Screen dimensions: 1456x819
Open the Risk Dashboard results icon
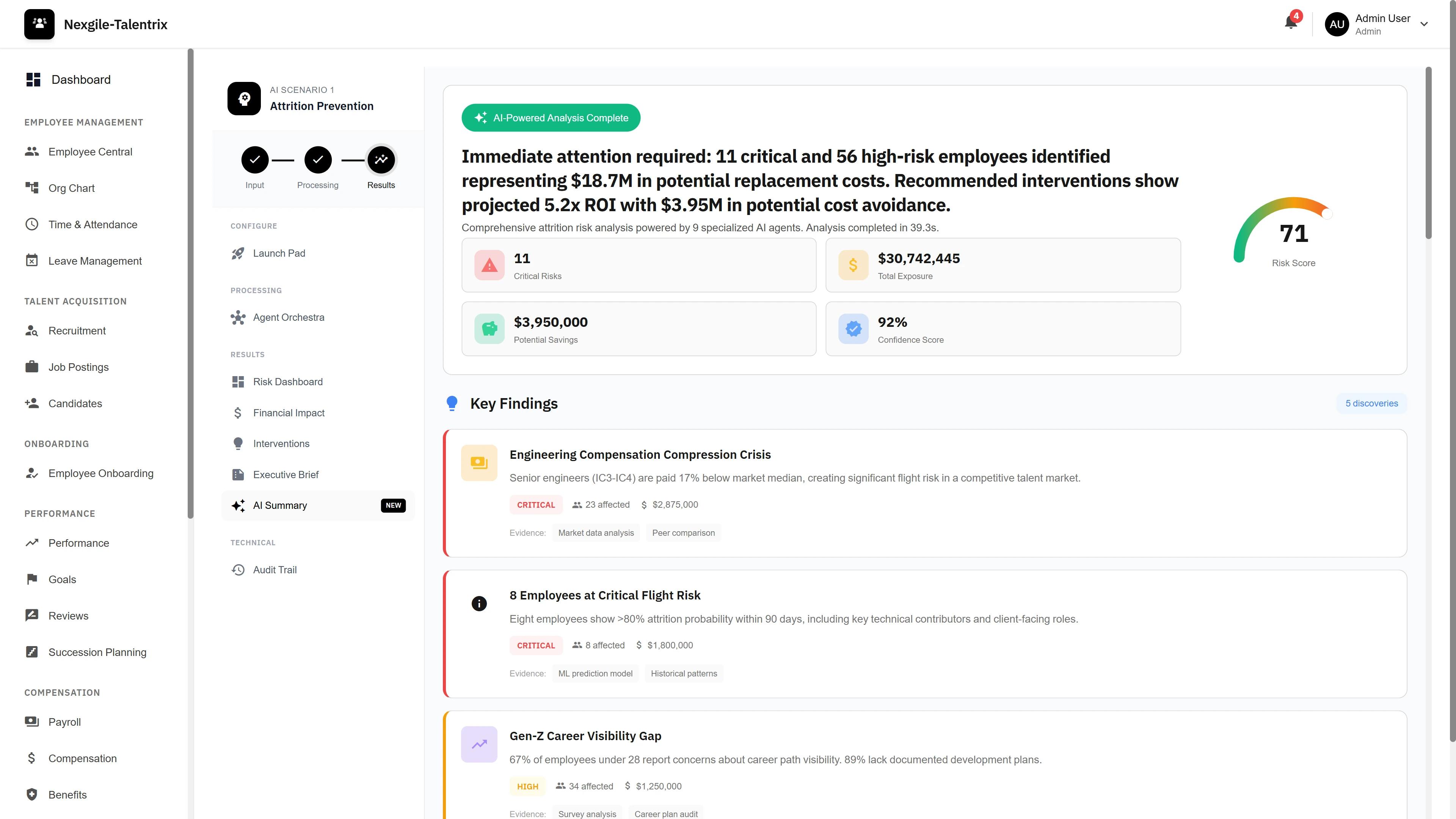pos(238,381)
